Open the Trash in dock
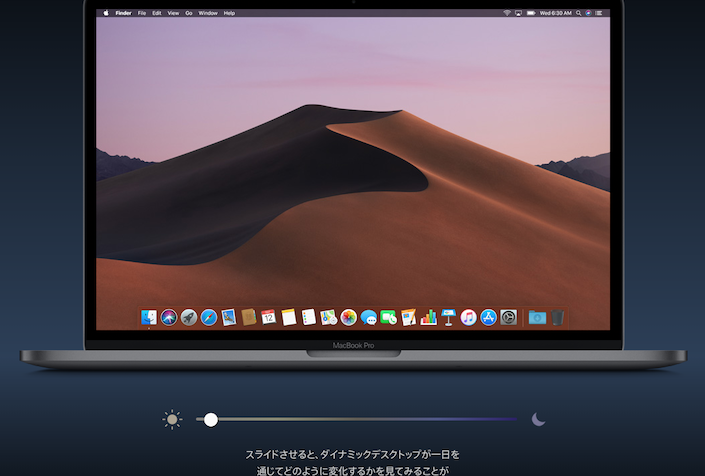The width and height of the screenshot is (705, 476). click(x=558, y=317)
